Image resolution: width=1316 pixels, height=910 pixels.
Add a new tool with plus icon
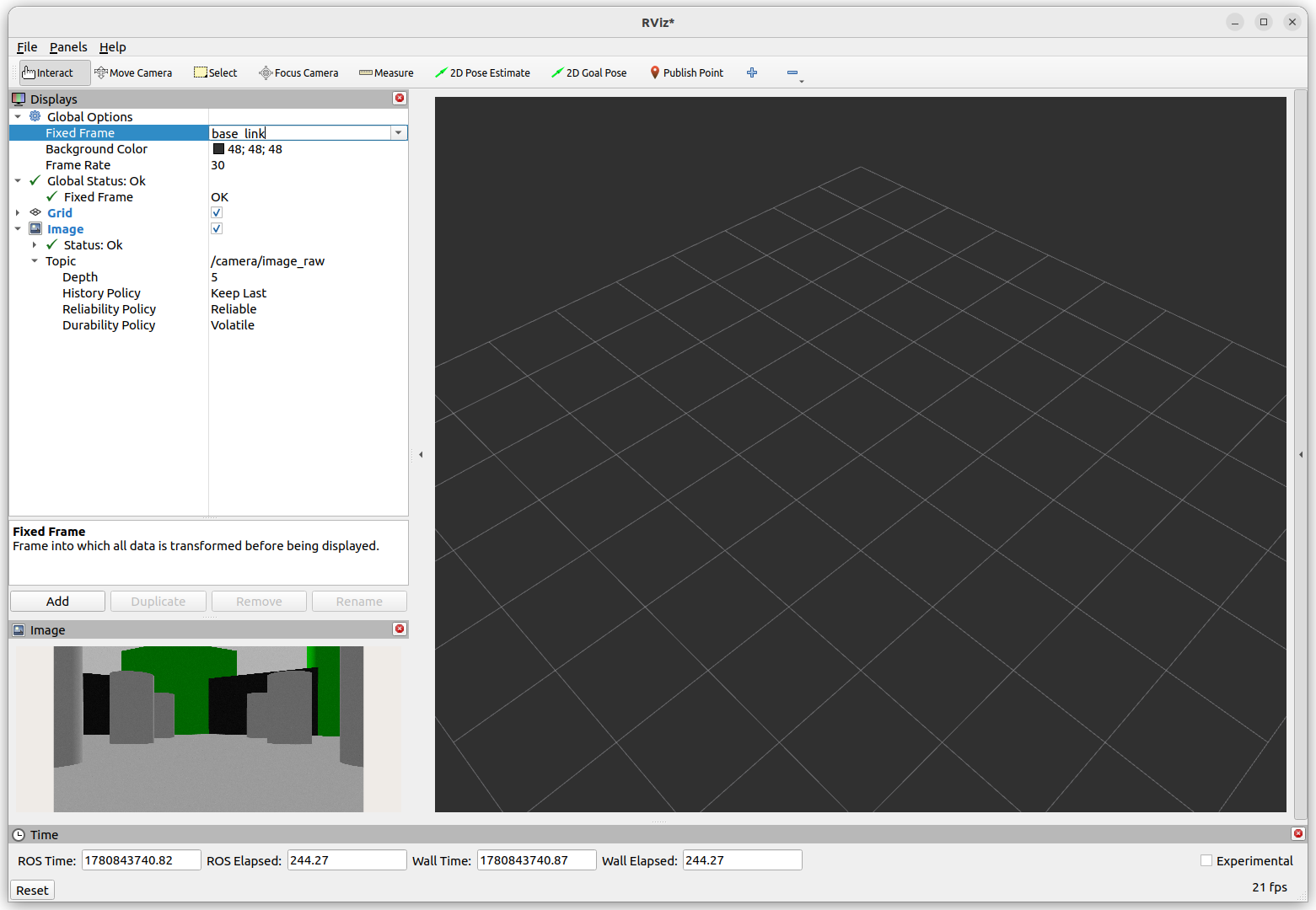tap(752, 72)
